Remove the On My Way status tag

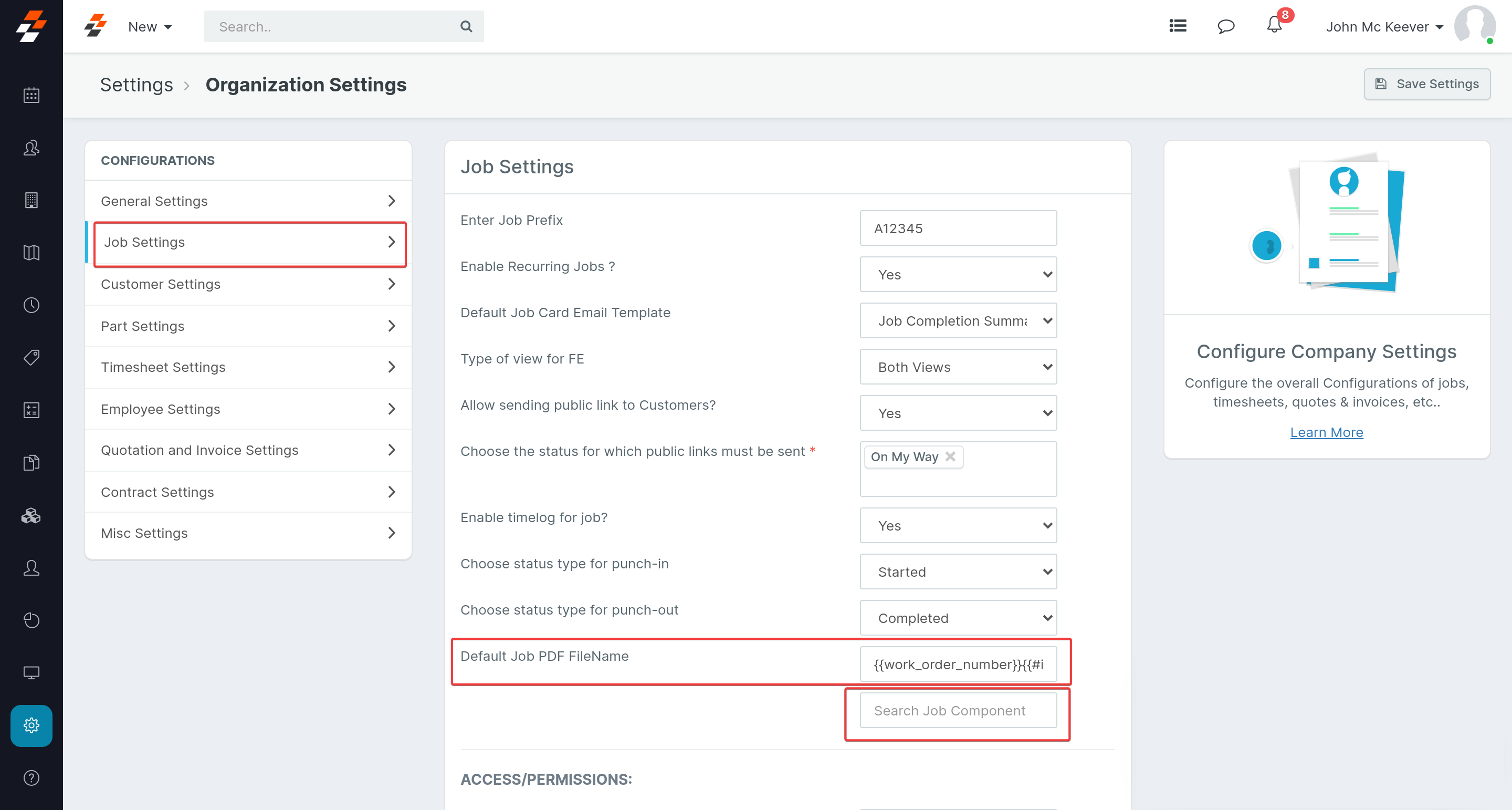950,456
